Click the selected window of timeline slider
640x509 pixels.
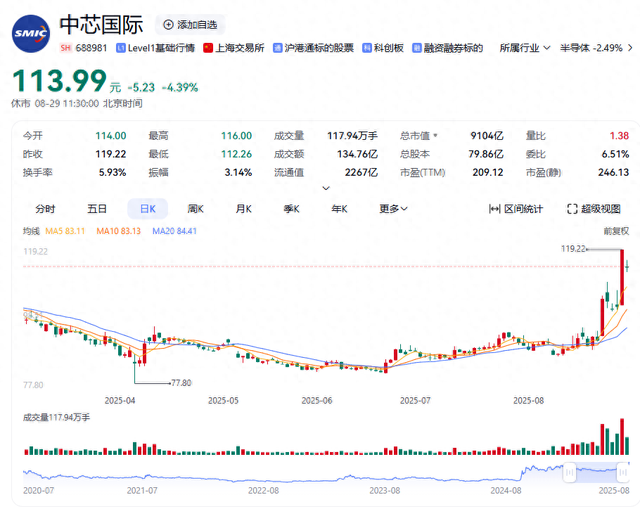596,473
